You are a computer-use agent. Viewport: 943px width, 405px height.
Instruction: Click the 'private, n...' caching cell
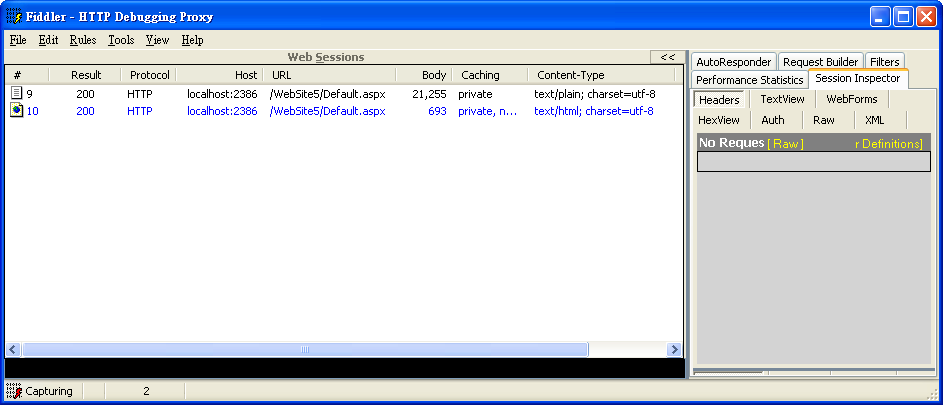pos(487,111)
